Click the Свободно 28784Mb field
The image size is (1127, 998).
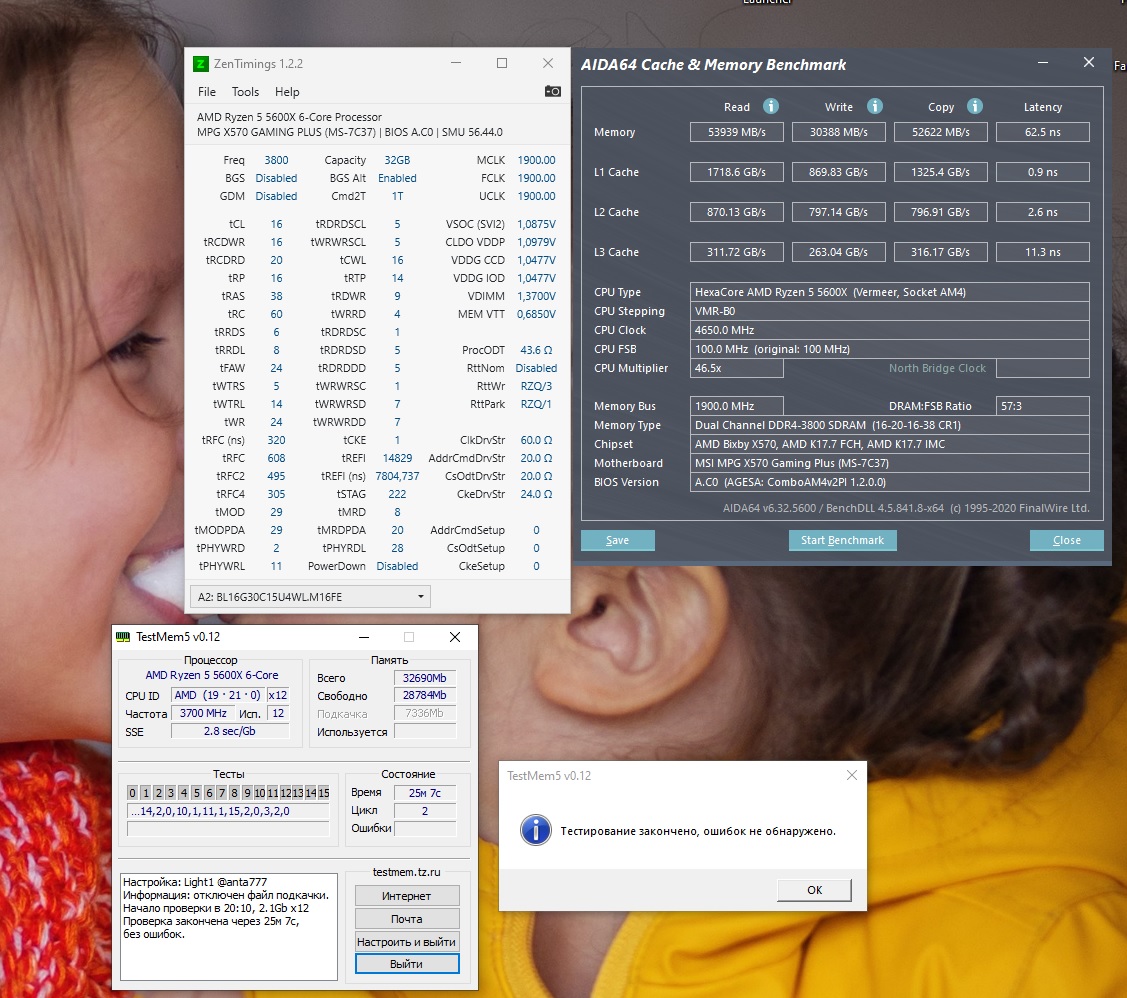point(425,696)
